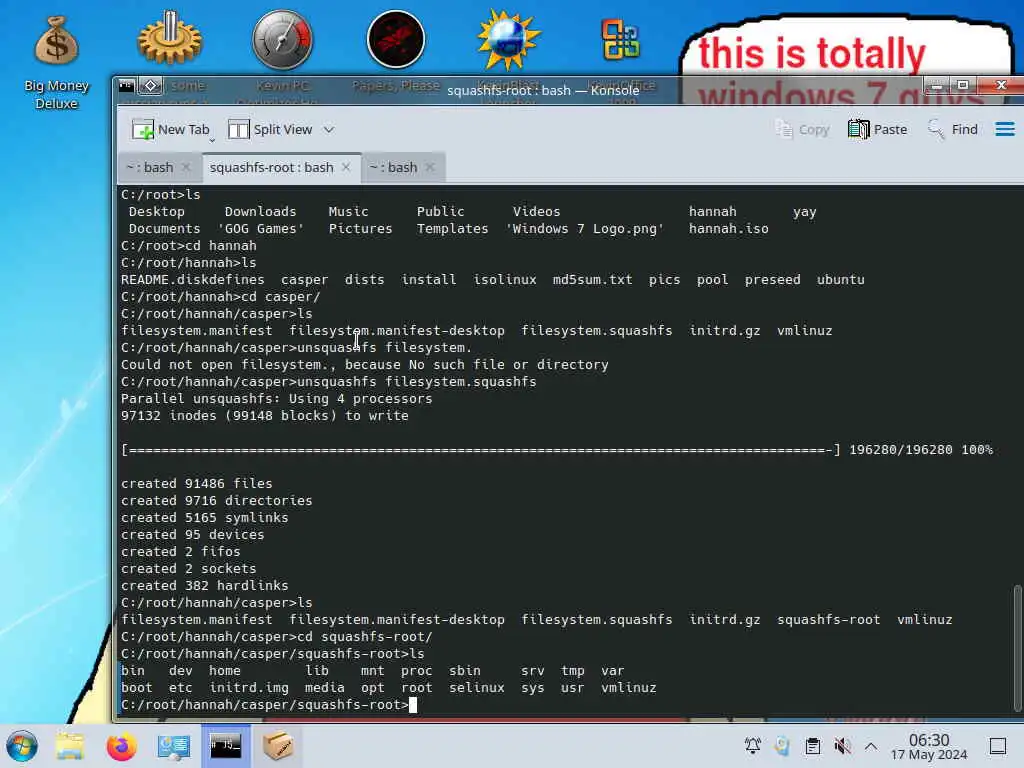
Task: Click the '97132 inodes (99148 blocks) to write' line
Action: (x=264, y=415)
